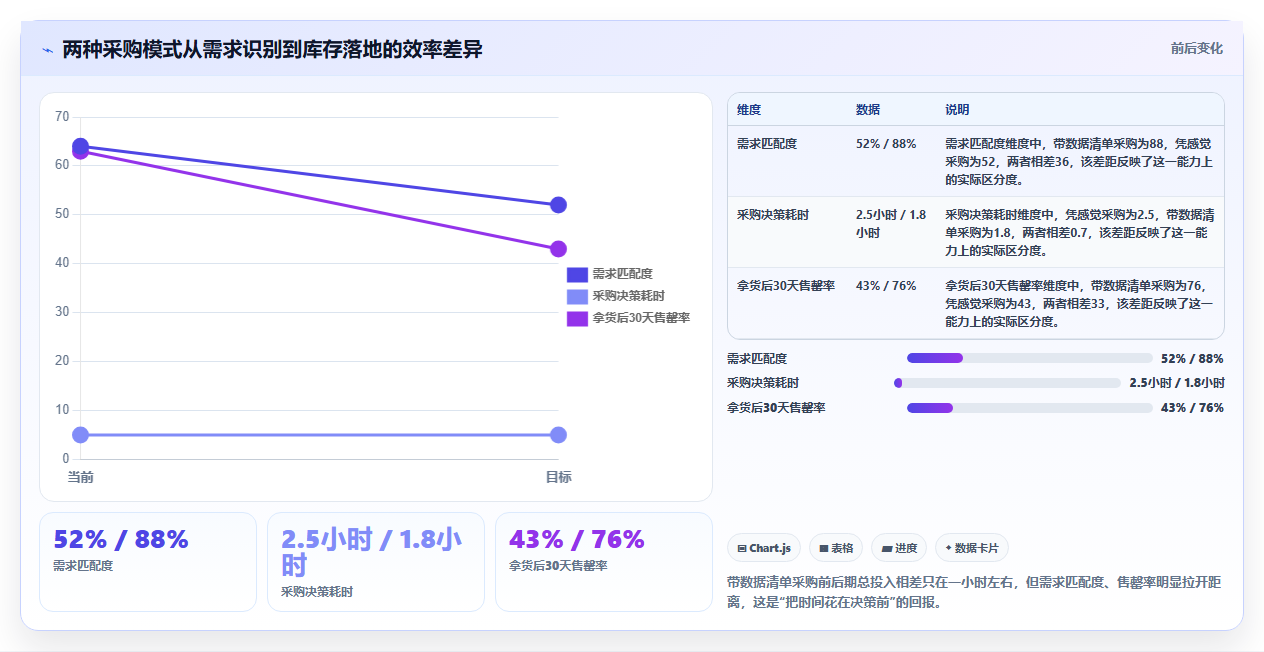1264x652 pixels.
Task: Select the Chart.js chip
Action: [764, 548]
